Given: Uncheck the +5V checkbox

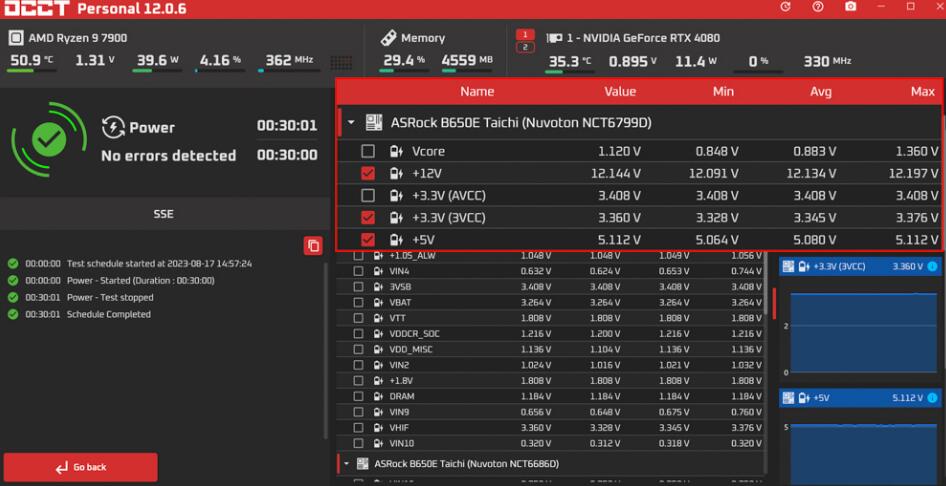Looking at the screenshot, I should click(x=367, y=240).
